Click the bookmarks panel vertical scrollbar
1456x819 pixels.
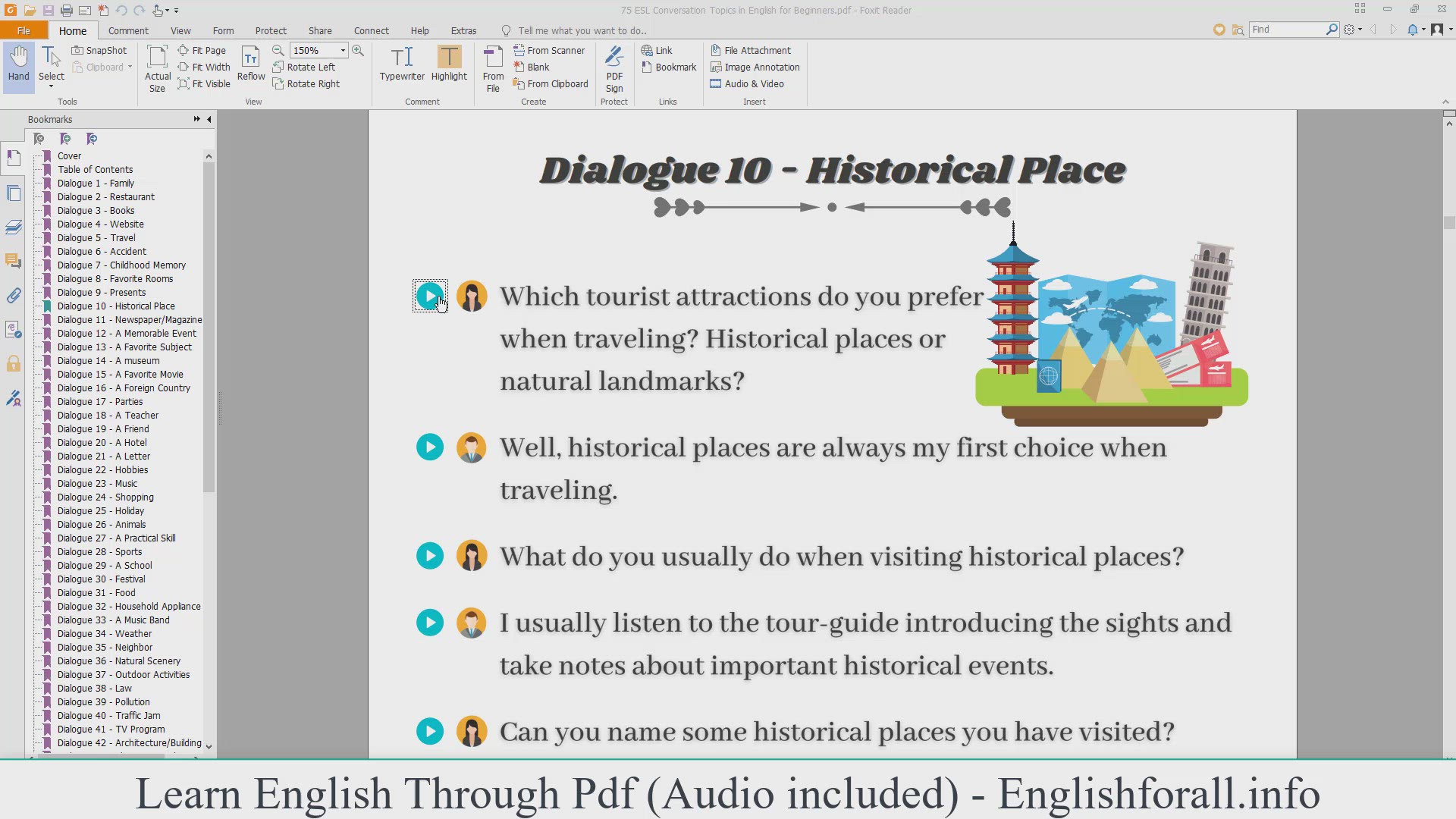tap(209, 326)
